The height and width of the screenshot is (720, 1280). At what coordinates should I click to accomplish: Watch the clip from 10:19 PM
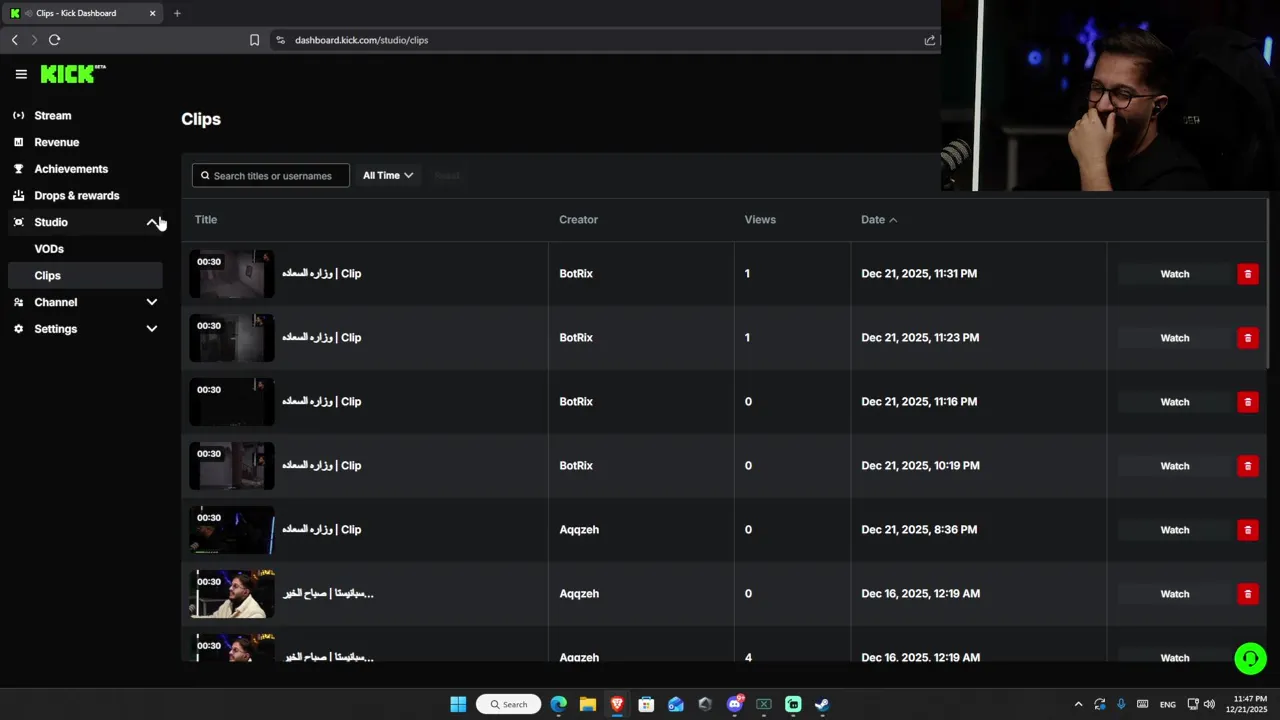[x=1174, y=466]
